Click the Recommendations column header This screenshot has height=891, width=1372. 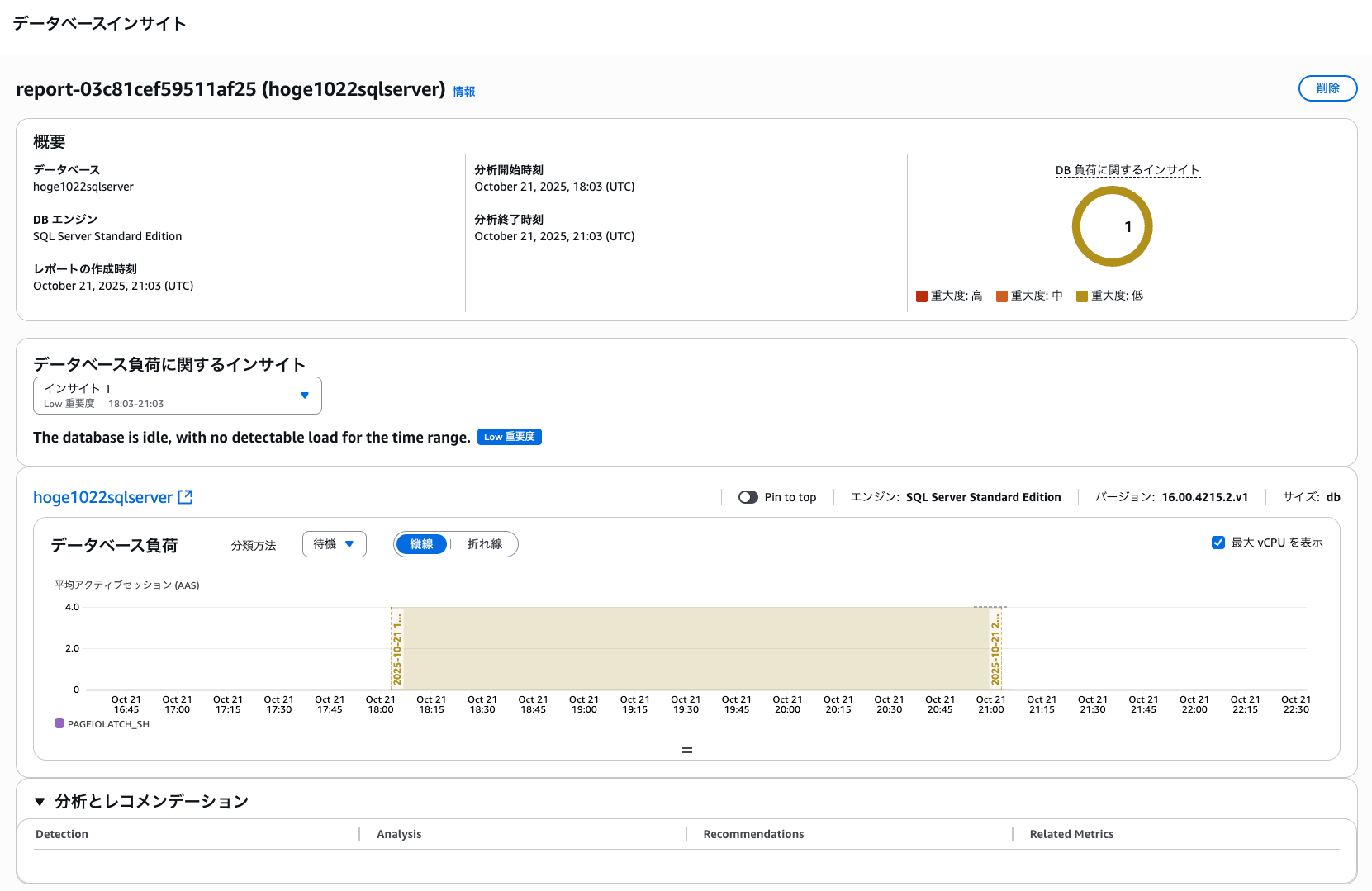753,834
